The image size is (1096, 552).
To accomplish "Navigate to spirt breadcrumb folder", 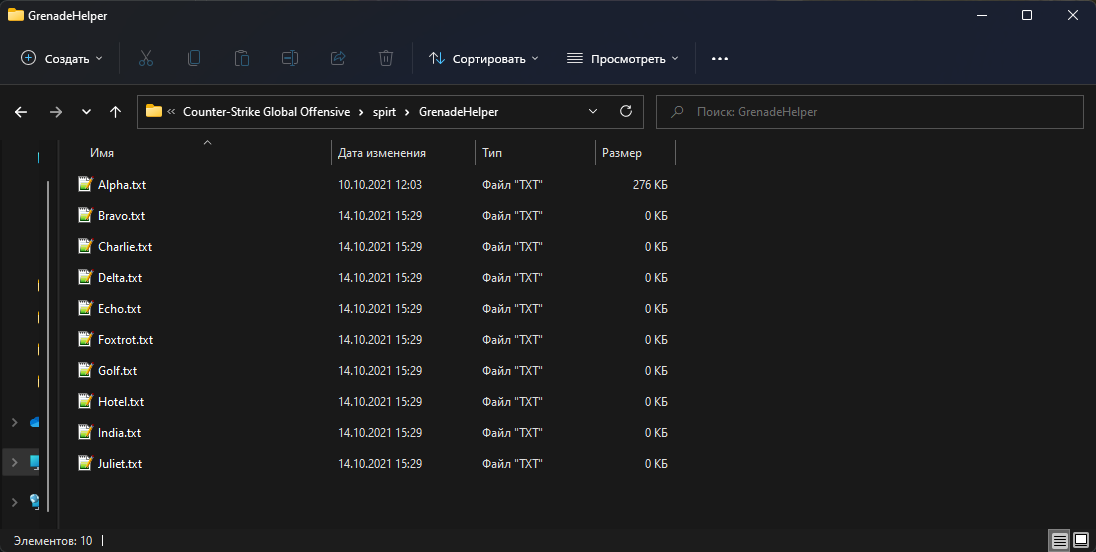I will pos(384,112).
